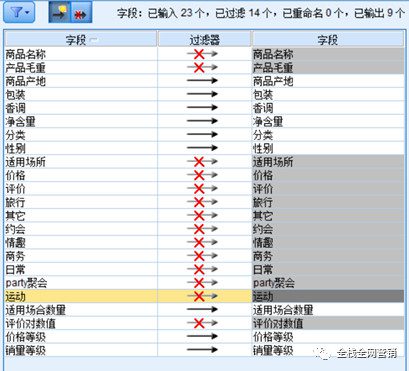Select input field 价格等级 in left column
This screenshot has height=371, width=409.
pos(80,337)
